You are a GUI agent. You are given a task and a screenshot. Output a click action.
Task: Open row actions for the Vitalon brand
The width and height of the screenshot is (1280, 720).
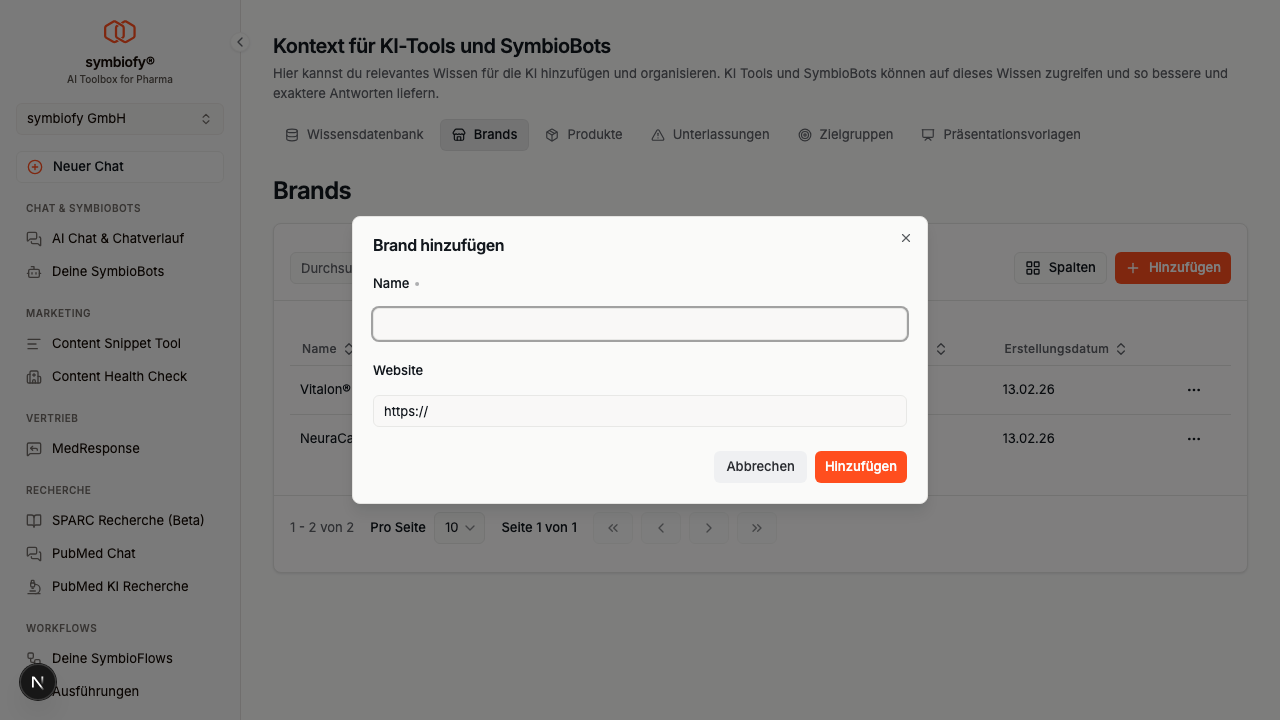[x=1193, y=390]
